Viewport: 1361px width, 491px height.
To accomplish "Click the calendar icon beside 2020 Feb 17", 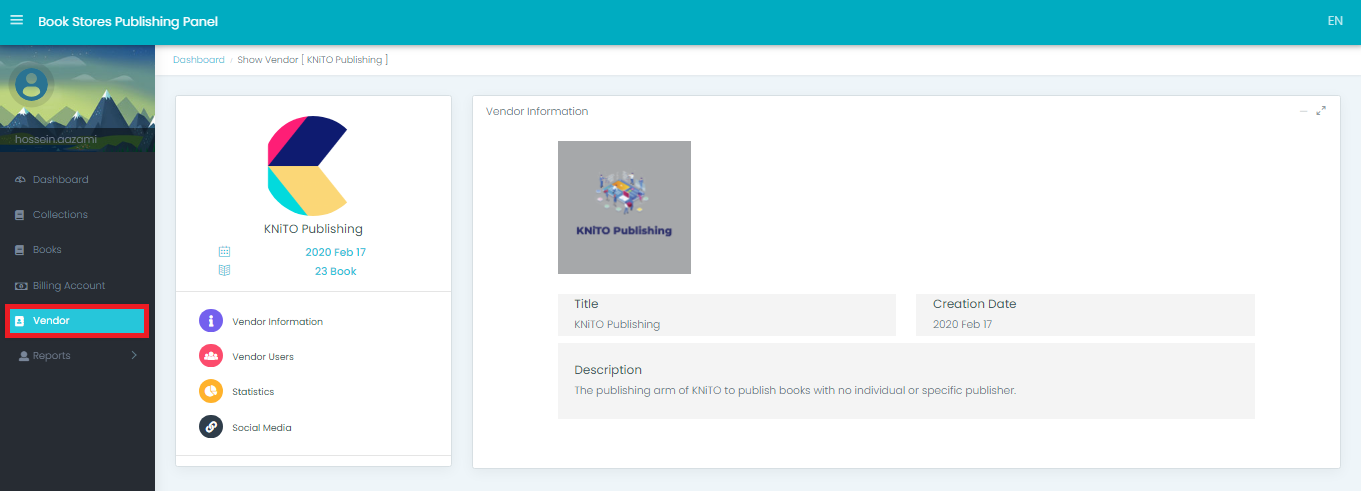I will 225,252.
